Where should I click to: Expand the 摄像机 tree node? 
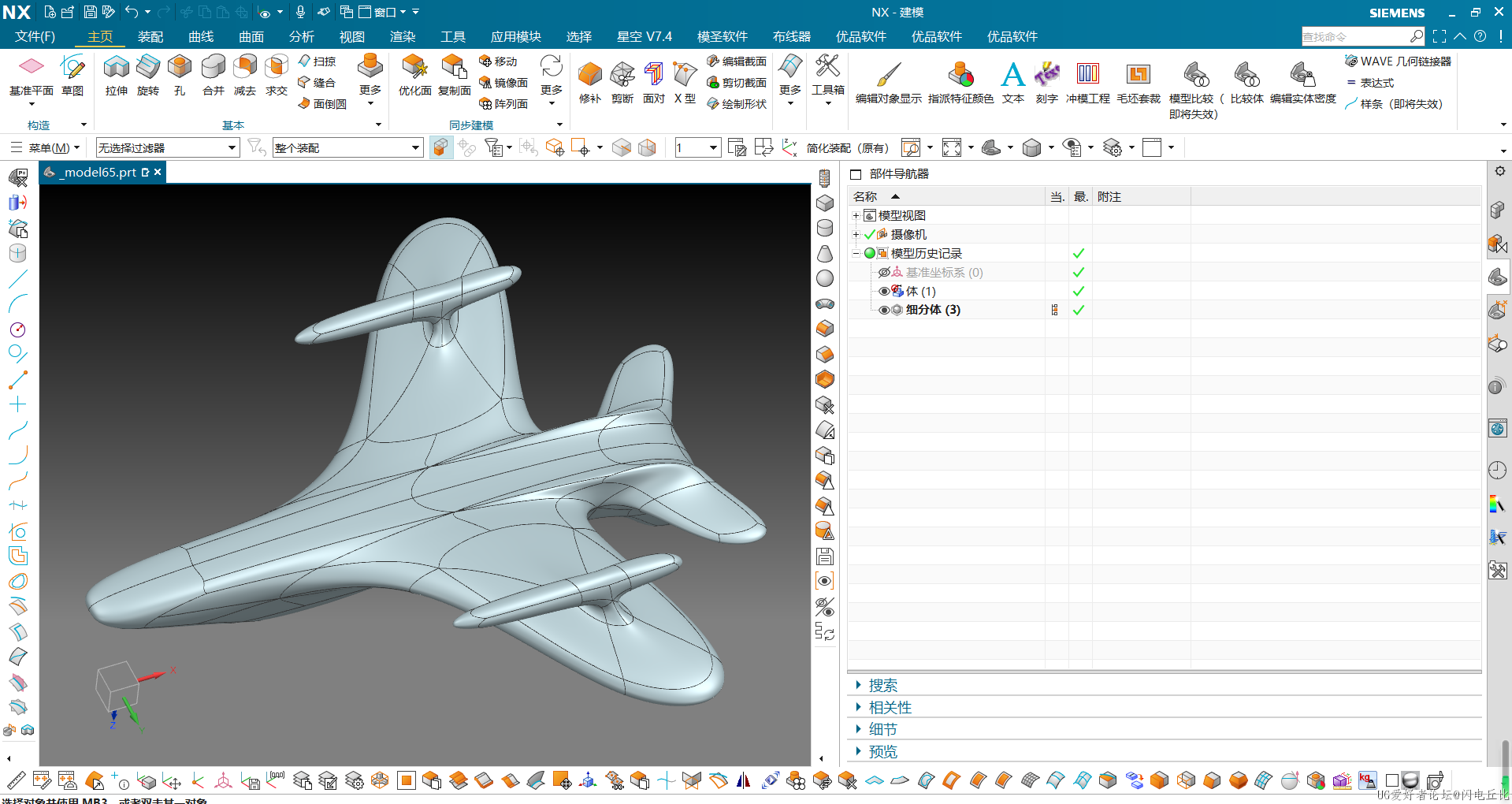click(856, 234)
